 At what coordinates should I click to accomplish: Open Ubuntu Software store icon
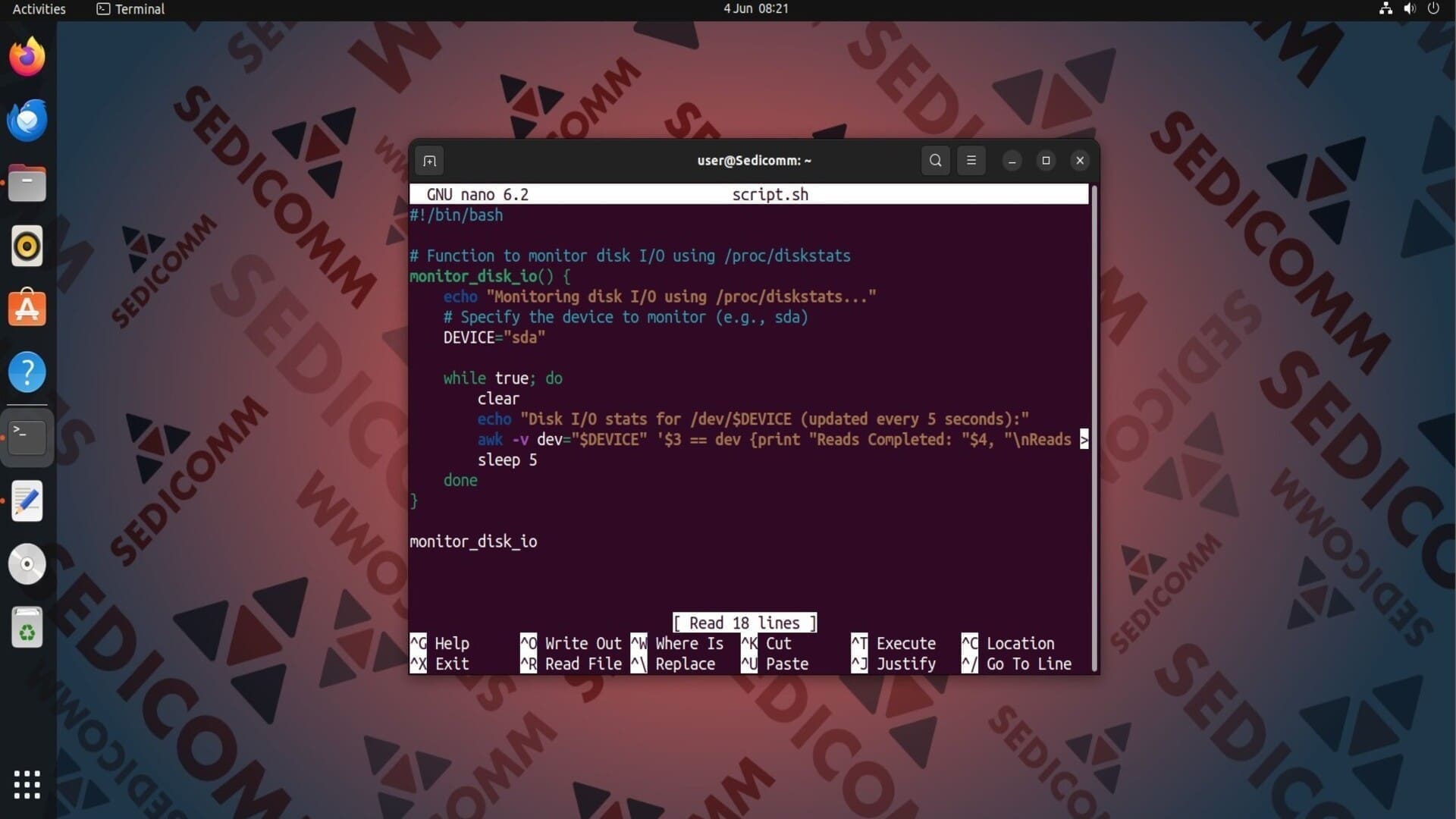pyautogui.click(x=27, y=309)
